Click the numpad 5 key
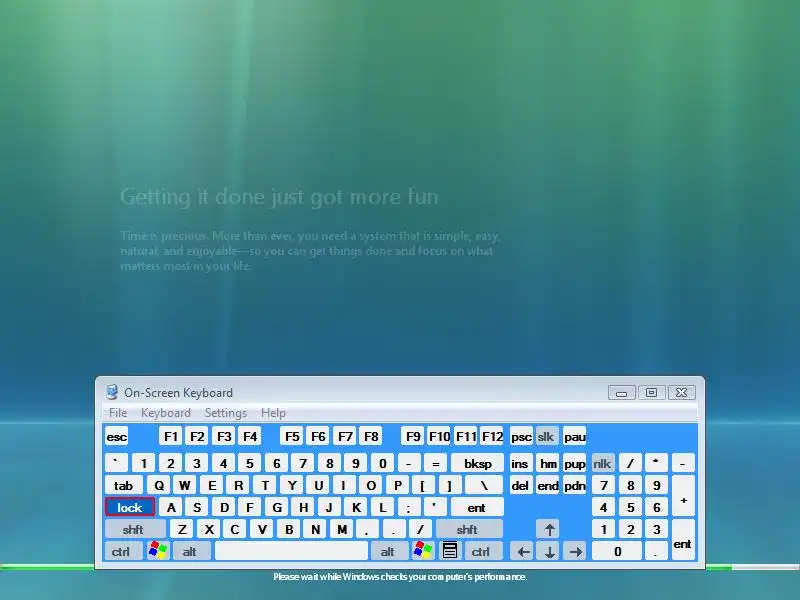This screenshot has height=600, width=800. pyautogui.click(x=630, y=507)
